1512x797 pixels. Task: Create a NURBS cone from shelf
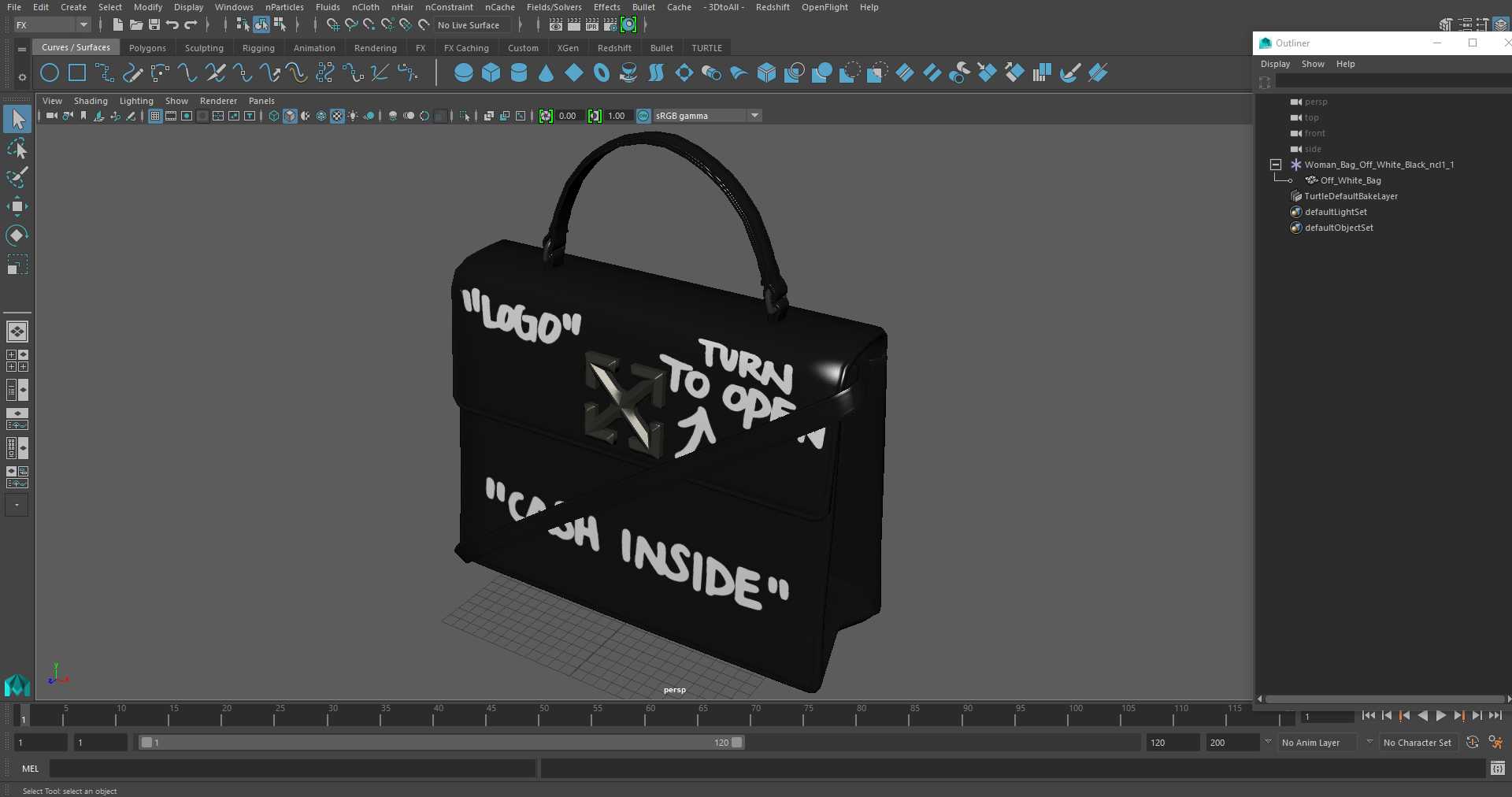[x=547, y=73]
